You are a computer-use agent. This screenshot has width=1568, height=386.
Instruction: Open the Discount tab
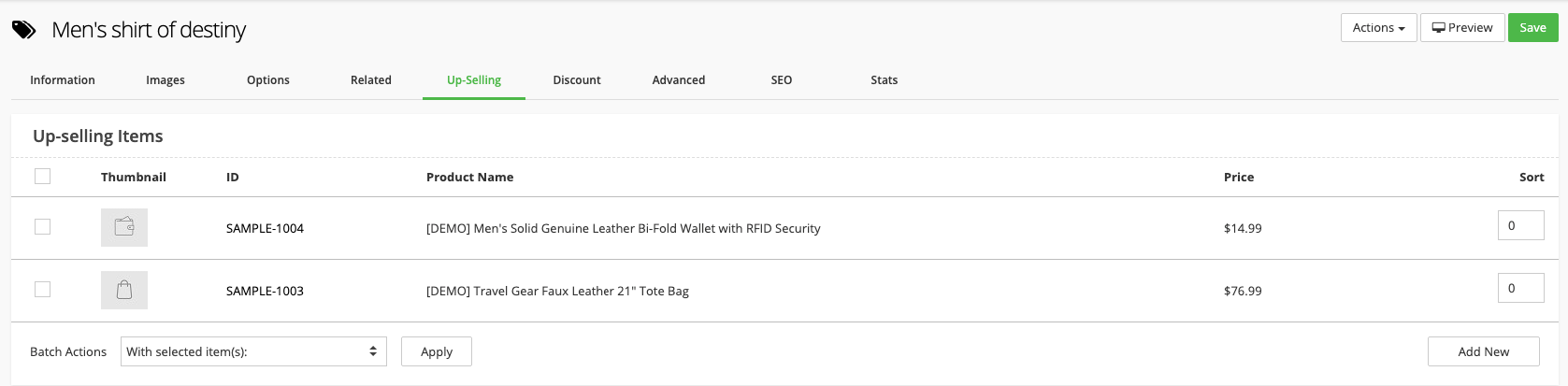[577, 80]
